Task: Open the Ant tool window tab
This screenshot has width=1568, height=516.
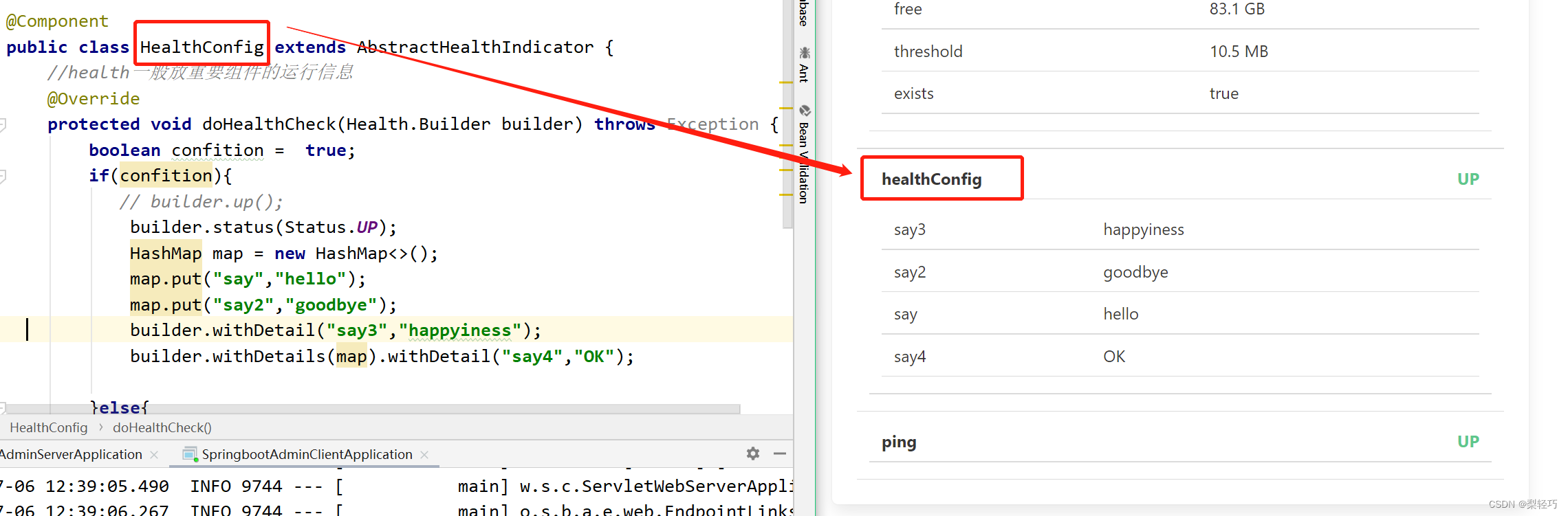Action: [804, 64]
